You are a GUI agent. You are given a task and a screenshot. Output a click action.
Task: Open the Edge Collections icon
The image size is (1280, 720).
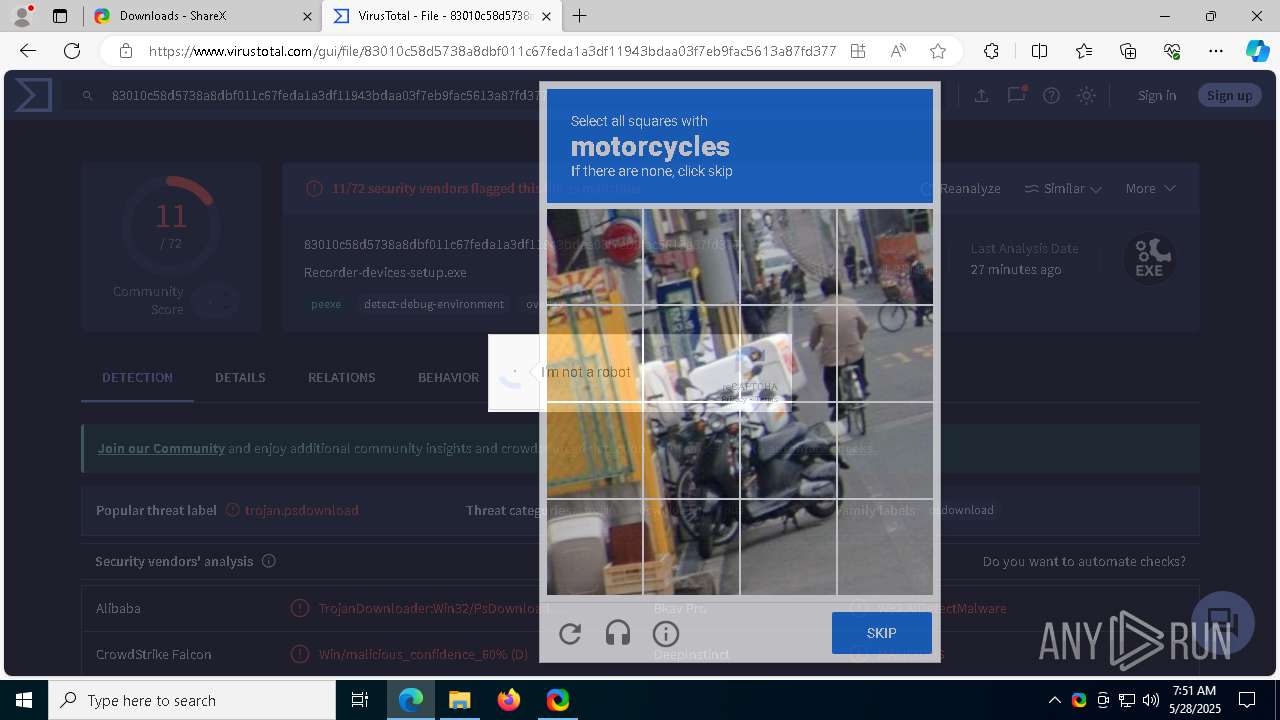[1128, 51]
